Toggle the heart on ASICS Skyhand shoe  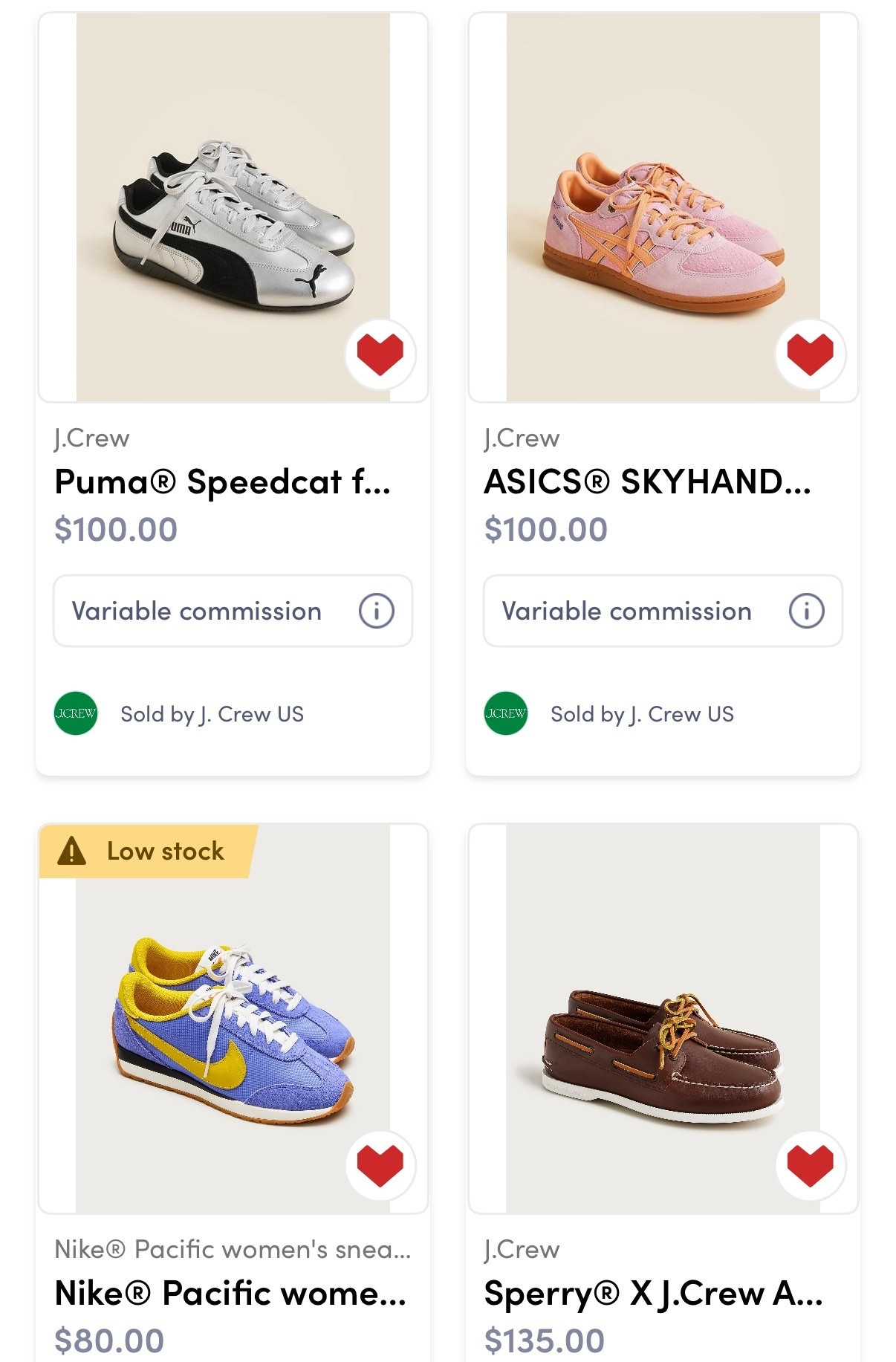coord(810,354)
